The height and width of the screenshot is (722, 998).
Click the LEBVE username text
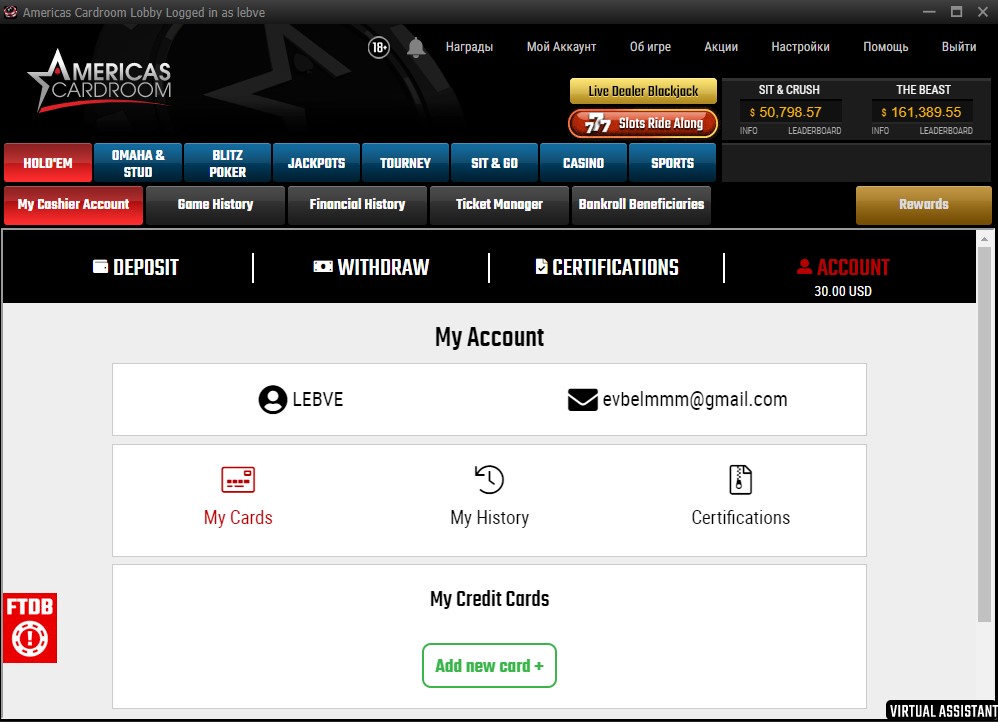[x=318, y=400]
